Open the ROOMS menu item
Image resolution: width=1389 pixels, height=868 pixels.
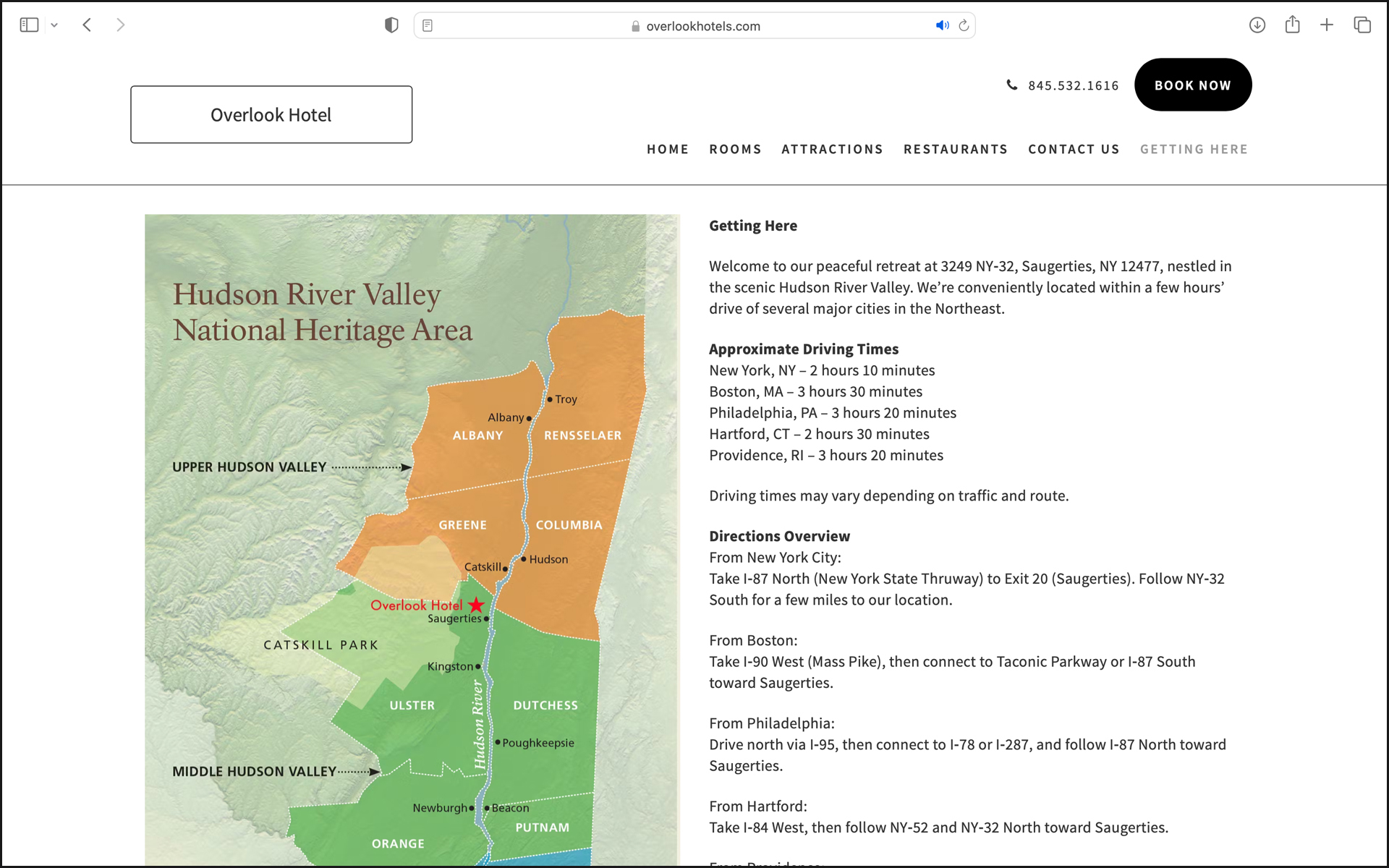tap(735, 149)
